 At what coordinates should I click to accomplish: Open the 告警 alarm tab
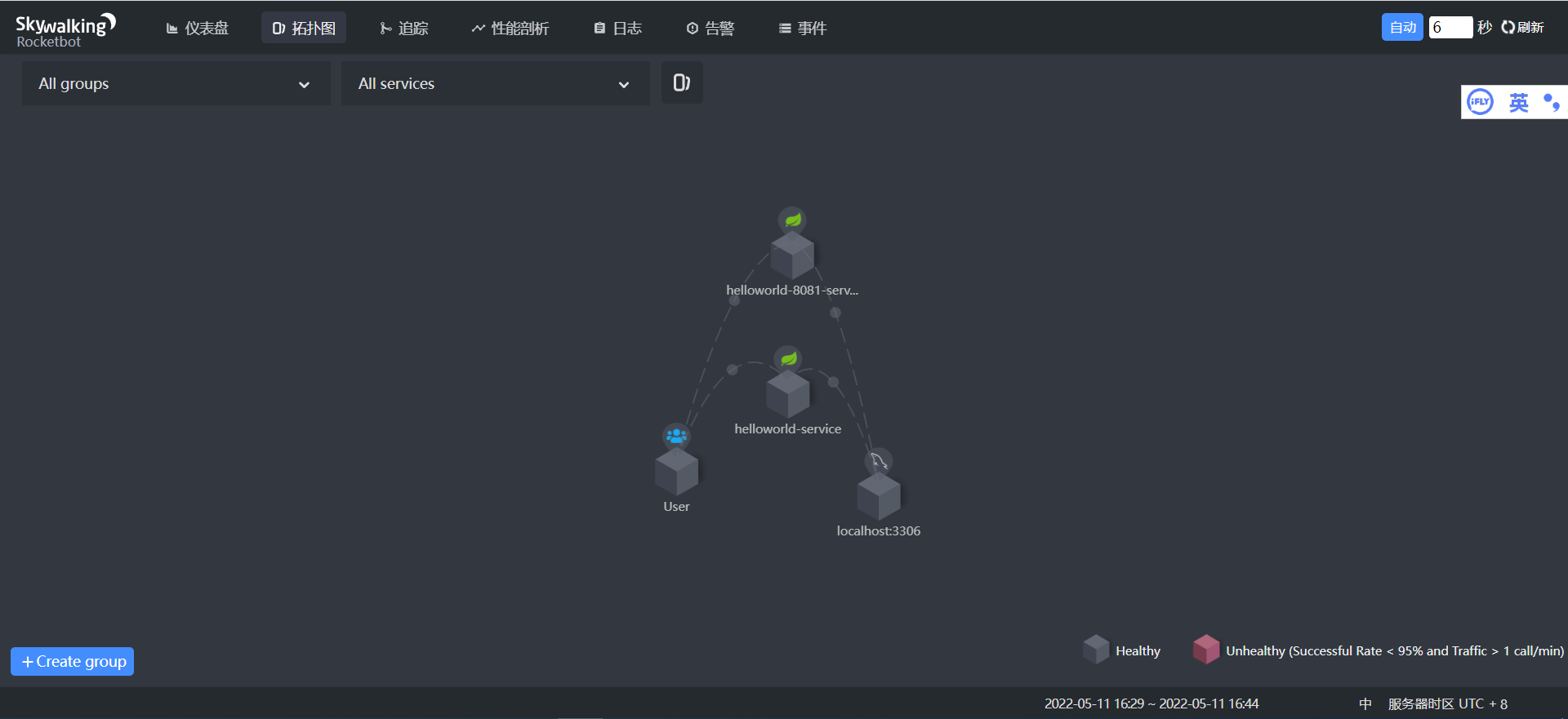click(x=710, y=28)
